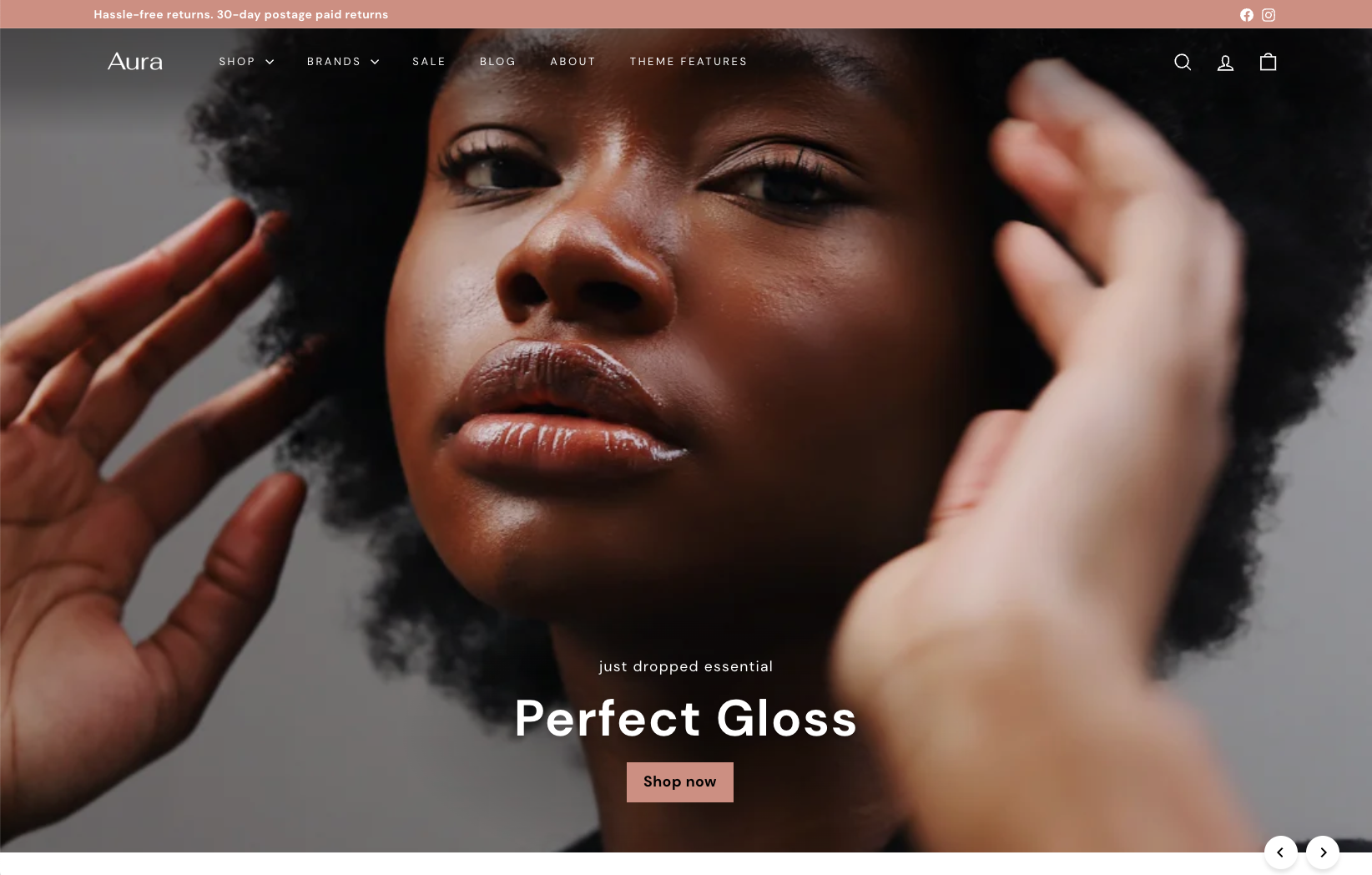The width and height of the screenshot is (1372, 875).
Task: Go to previous slide with left arrow
Action: [x=1280, y=852]
